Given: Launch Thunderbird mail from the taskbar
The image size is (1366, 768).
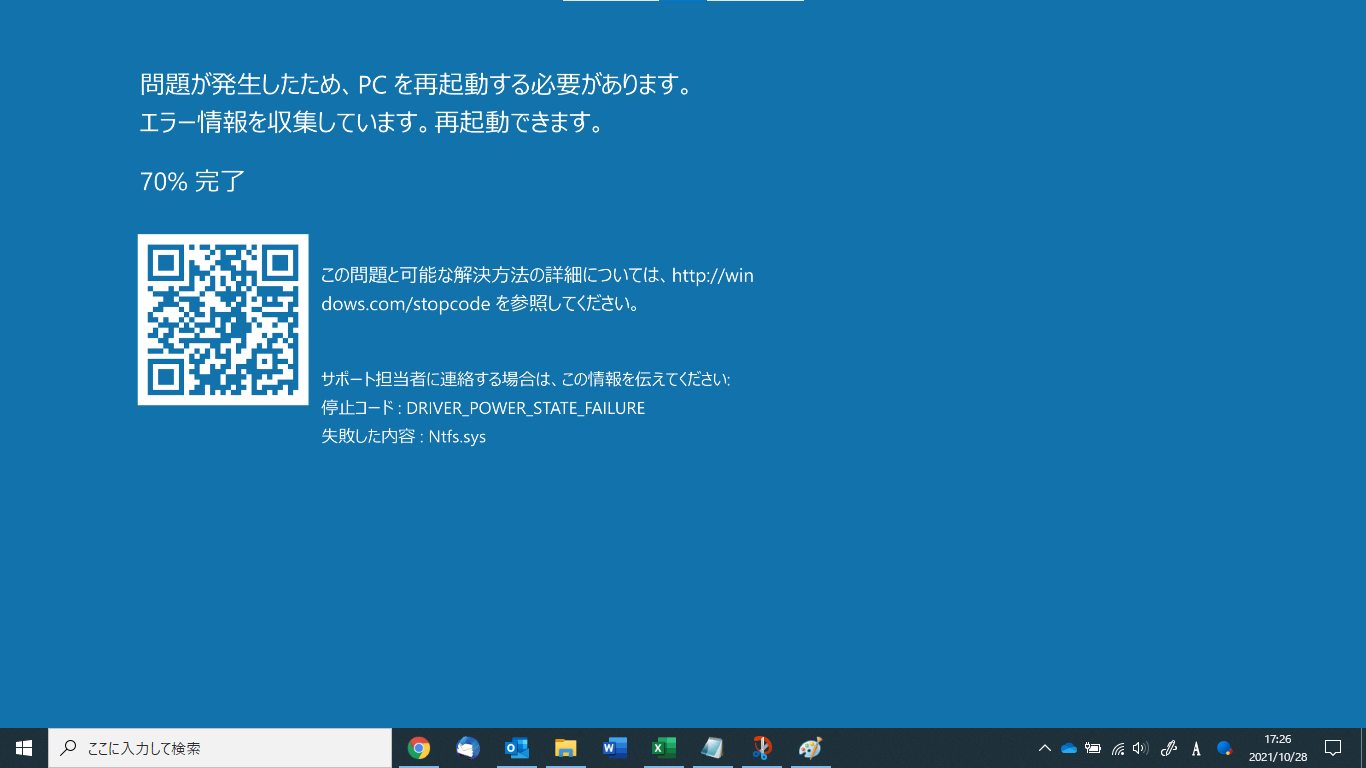Looking at the screenshot, I should tap(468, 748).
